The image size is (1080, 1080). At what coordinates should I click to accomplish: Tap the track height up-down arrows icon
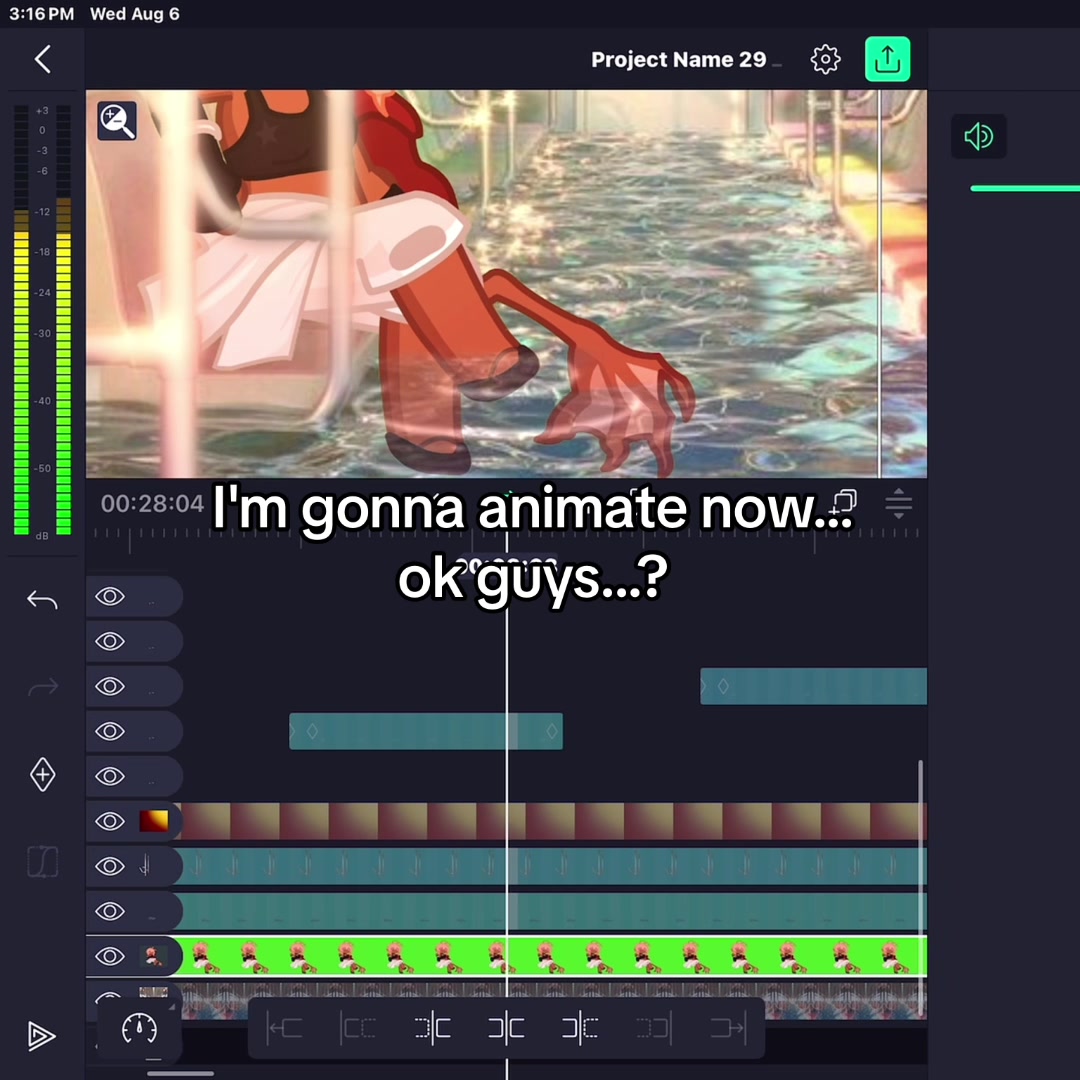click(898, 503)
